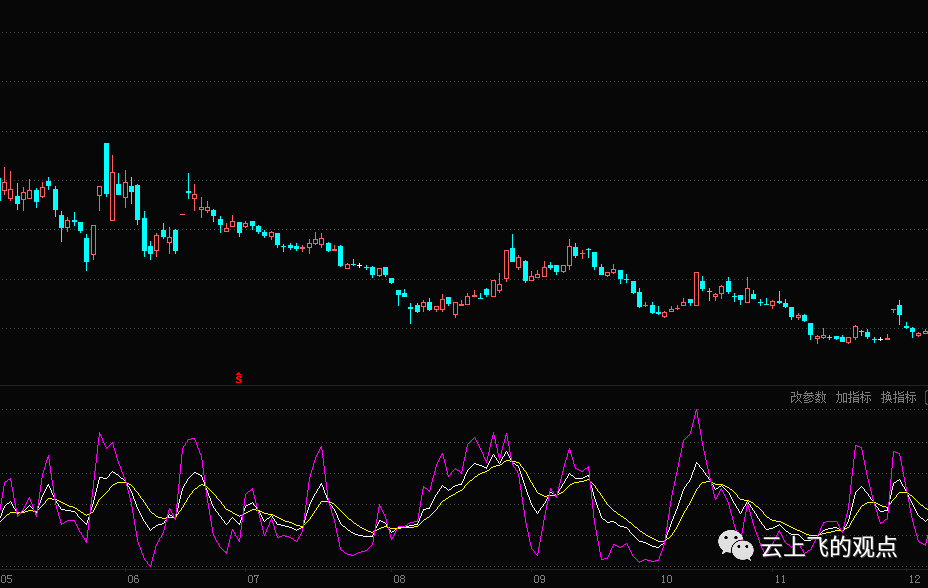Select the 08 month label on time axis
This screenshot has height=588, width=928.
(x=399, y=579)
